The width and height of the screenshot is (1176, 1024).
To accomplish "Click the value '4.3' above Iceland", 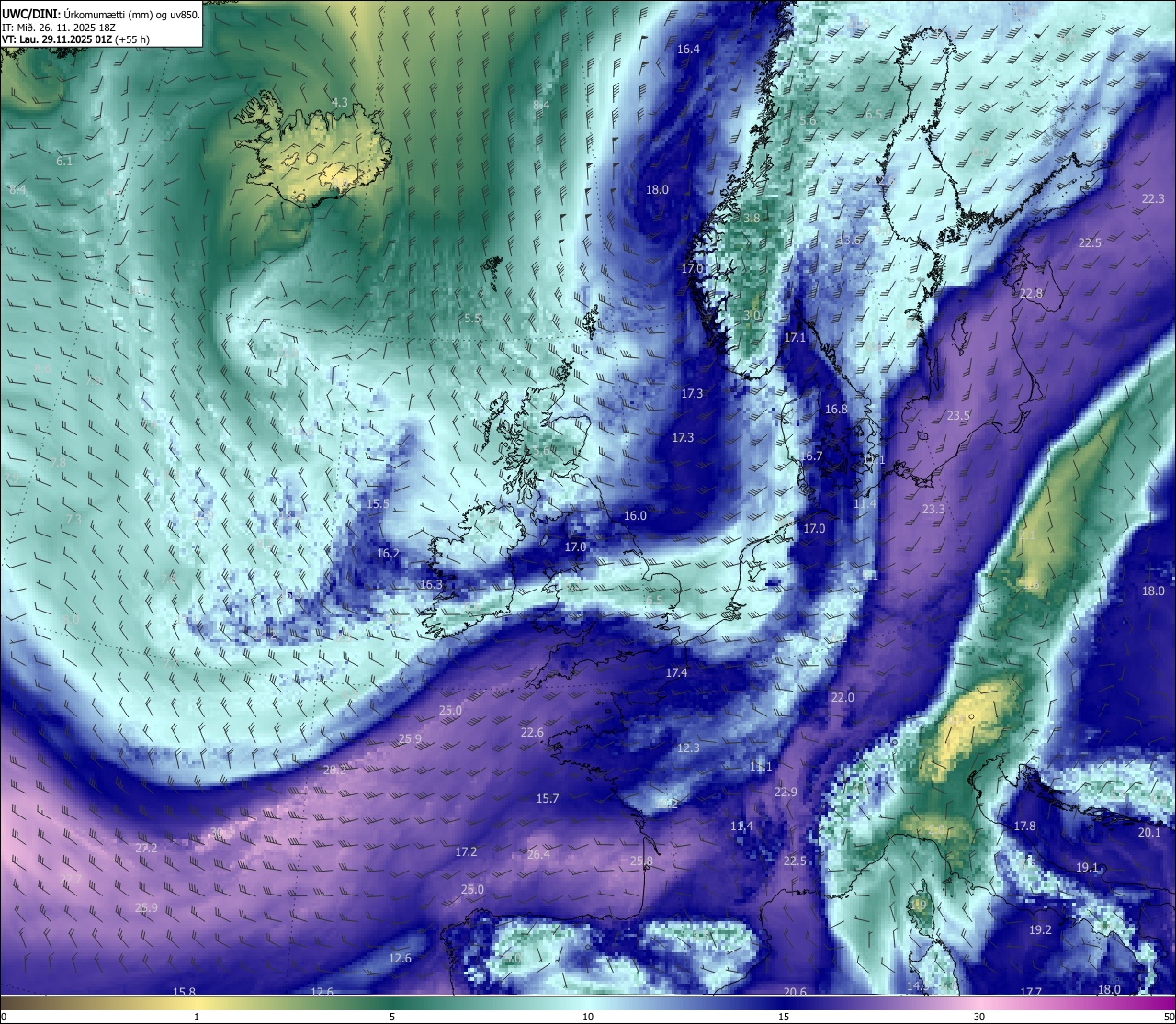I will [x=340, y=103].
